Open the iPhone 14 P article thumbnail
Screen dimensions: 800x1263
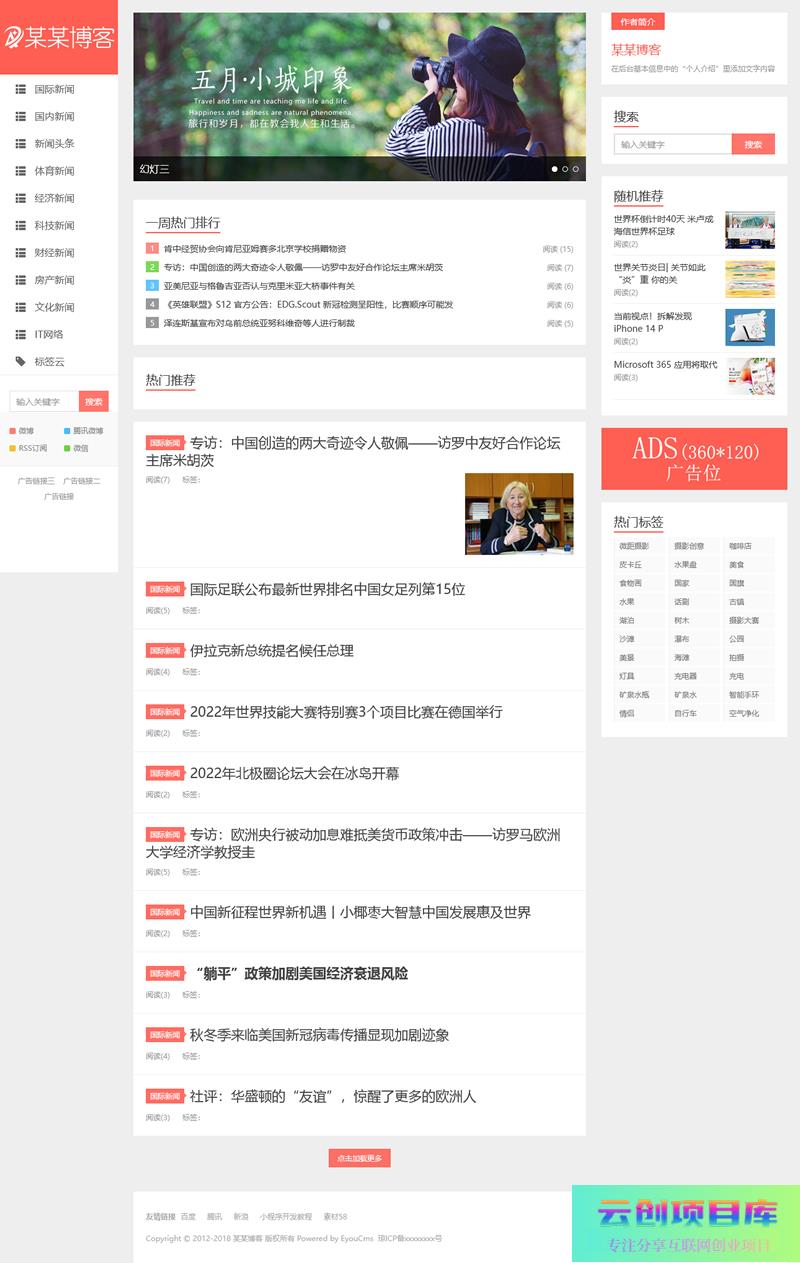(x=749, y=327)
